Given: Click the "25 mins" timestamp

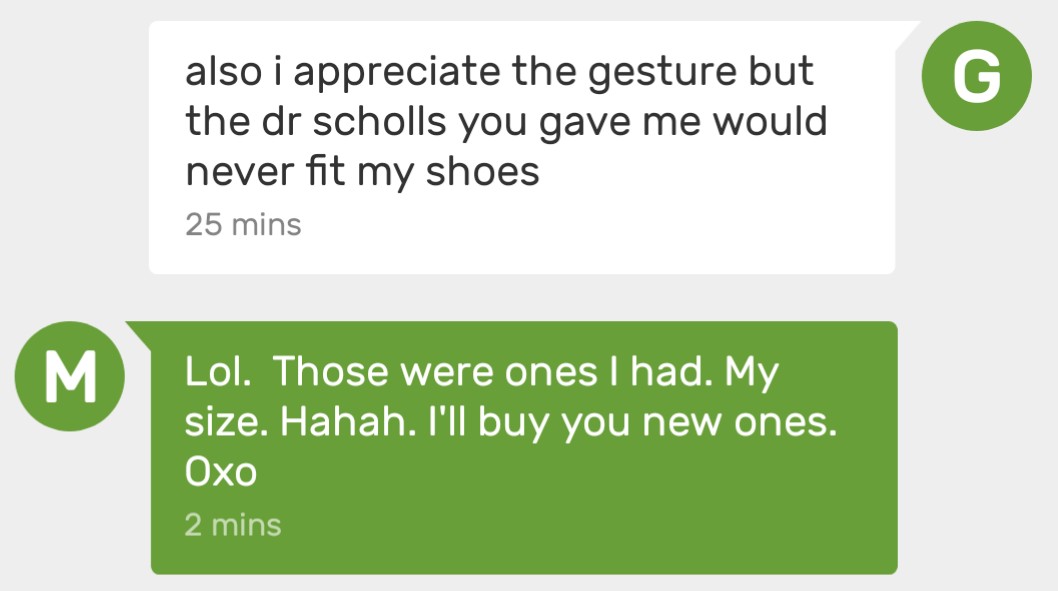Looking at the screenshot, I should point(243,224).
